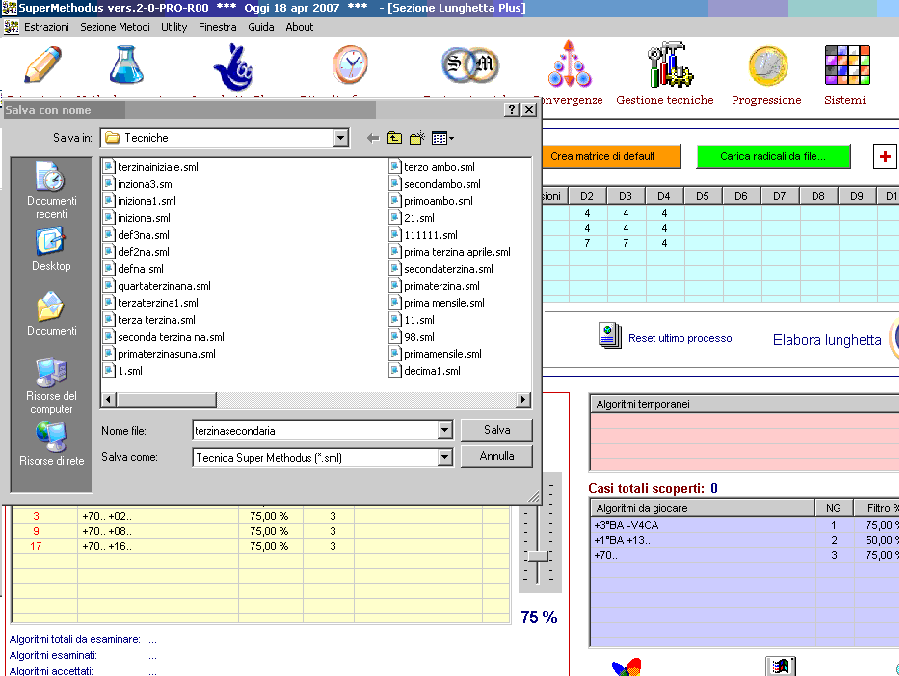Click the +1°BA +13.. algorithm row
899x676 pixels.
pos(745,540)
